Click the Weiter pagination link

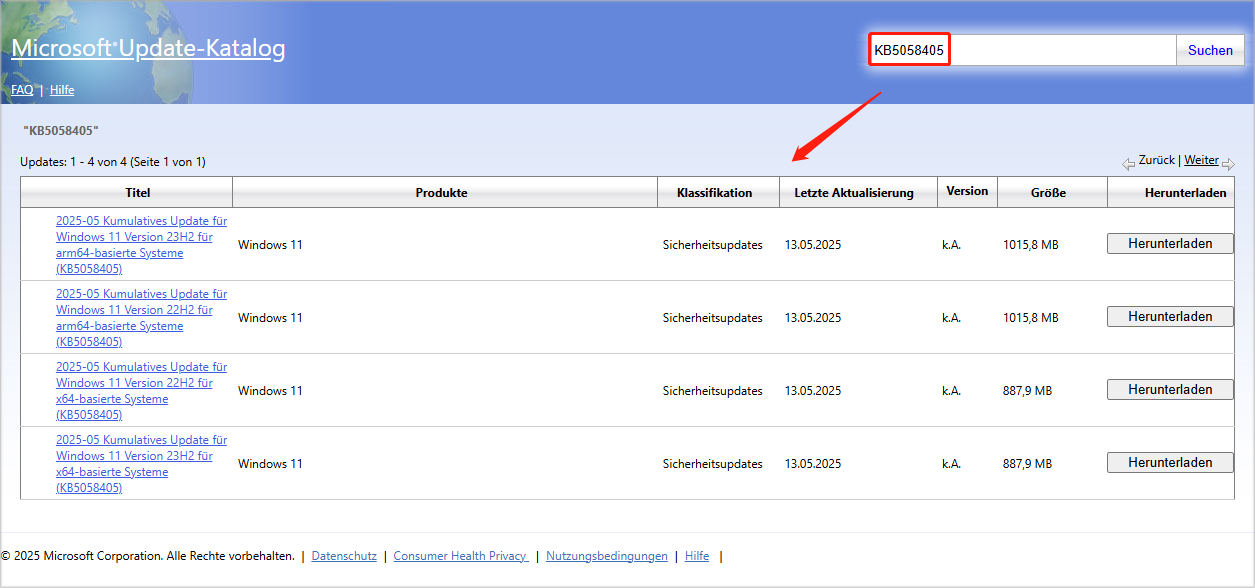1202,160
